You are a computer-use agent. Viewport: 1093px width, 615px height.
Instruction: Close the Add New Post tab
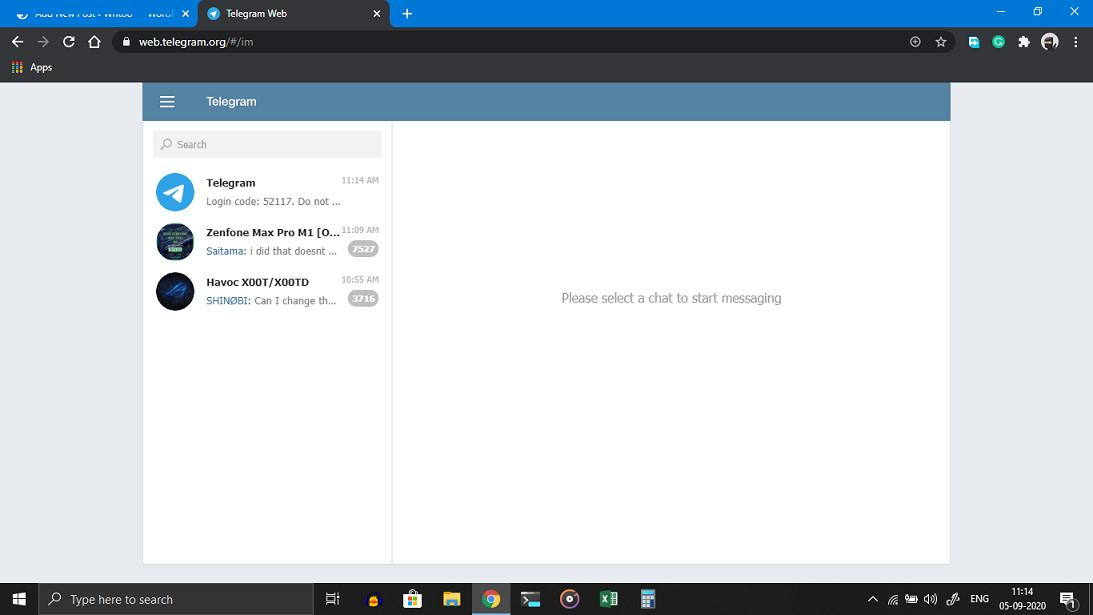185,14
